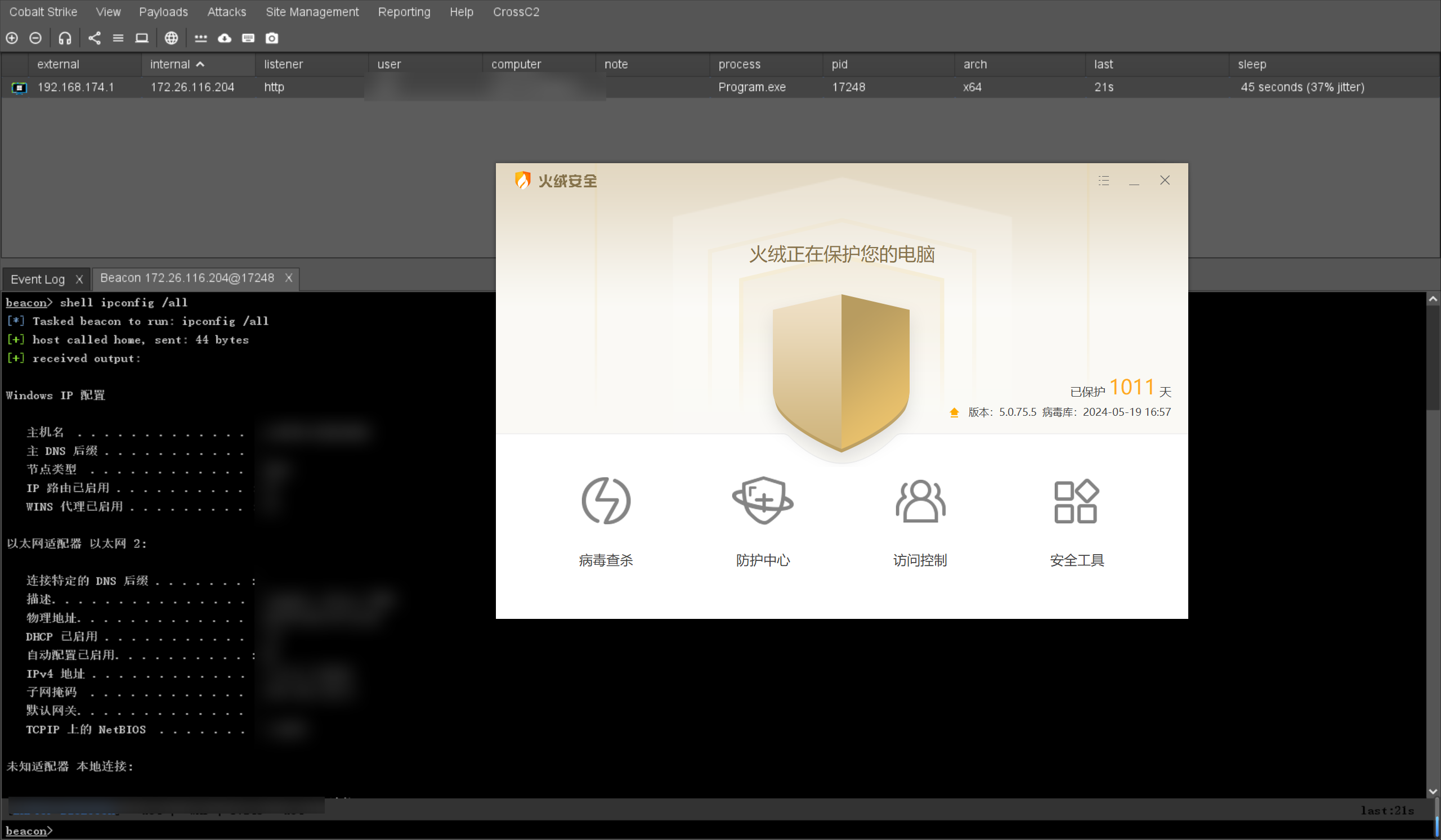Screen dimensions: 1441x840
Task: Click the Huorong virus scan icon
Action: pos(606,501)
